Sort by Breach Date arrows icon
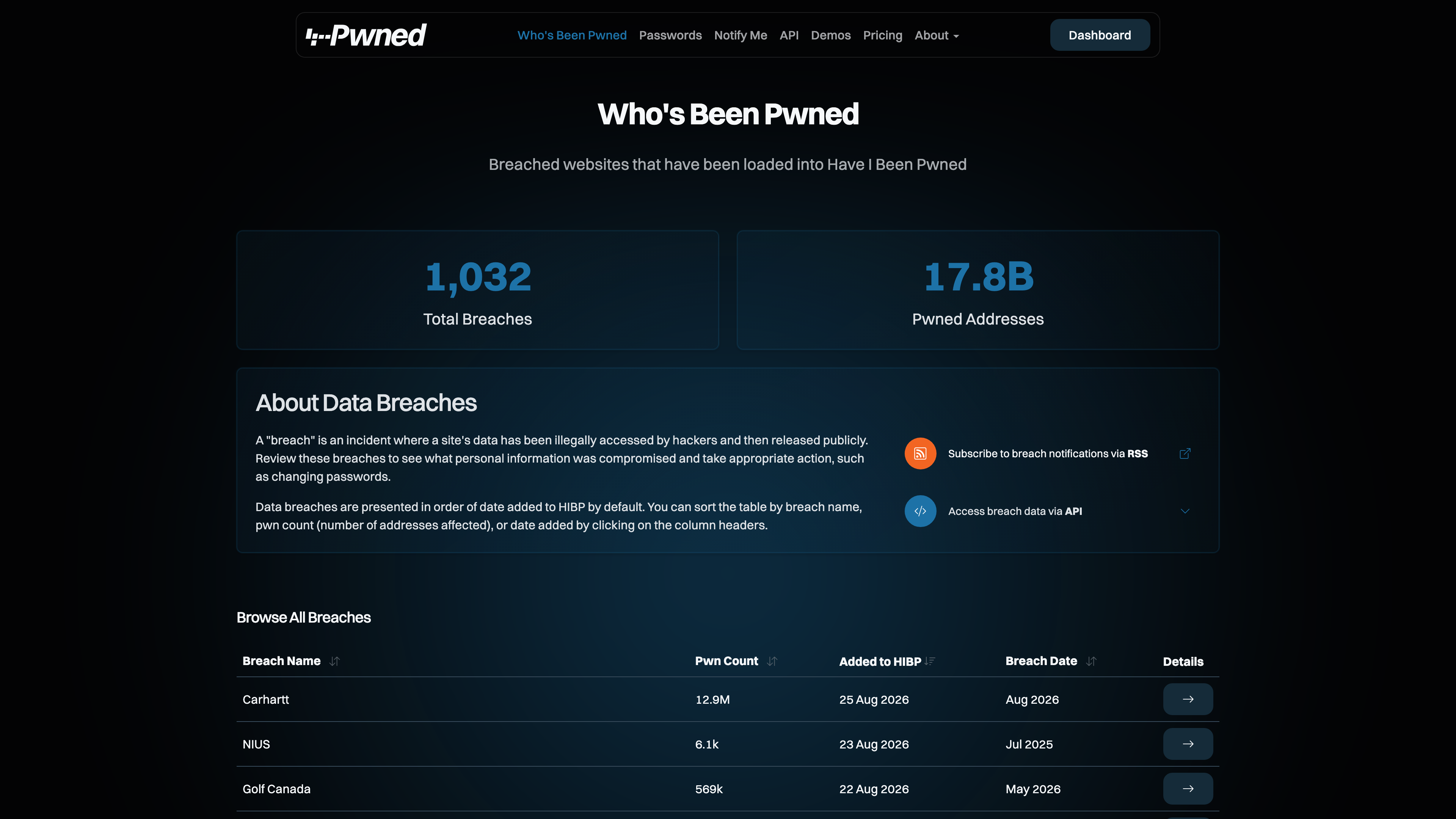Image resolution: width=1456 pixels, height=819 pixels. pos(1091,661)
